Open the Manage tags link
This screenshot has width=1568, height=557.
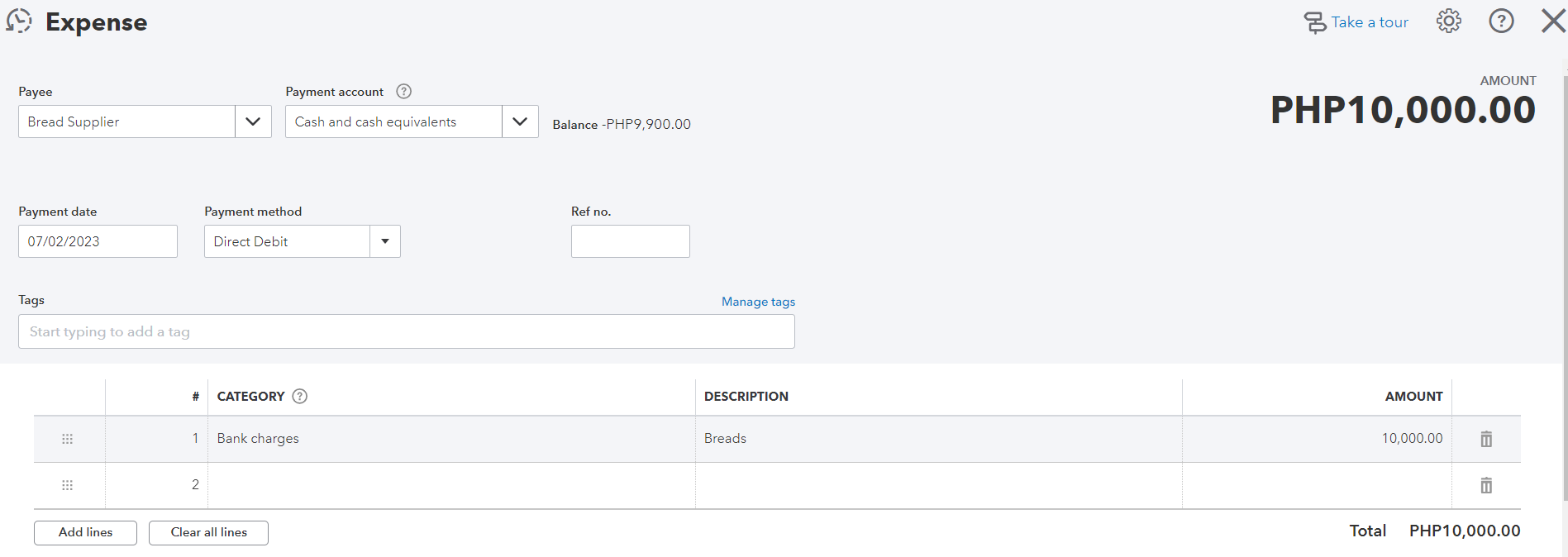click(758, 302)
